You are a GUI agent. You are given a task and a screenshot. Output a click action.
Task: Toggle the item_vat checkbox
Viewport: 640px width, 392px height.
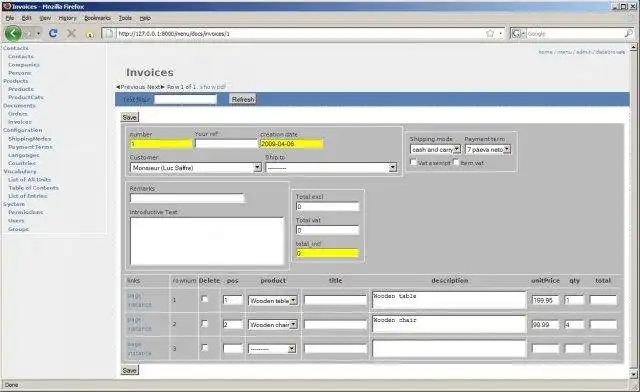tap(456, 163)
